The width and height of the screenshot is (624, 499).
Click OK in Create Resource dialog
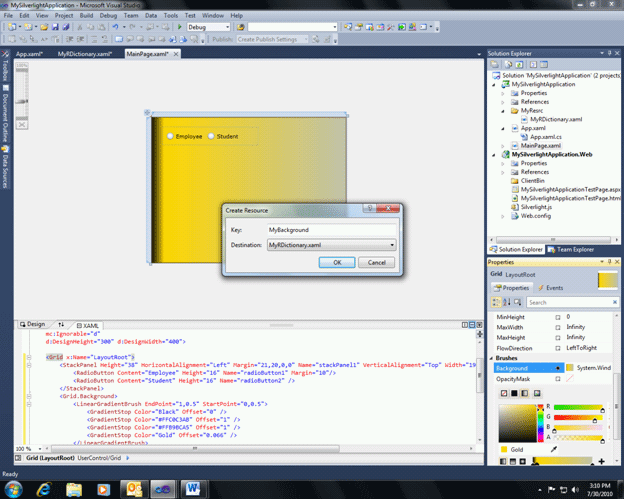pyautogui.click(x=337, y=262)
